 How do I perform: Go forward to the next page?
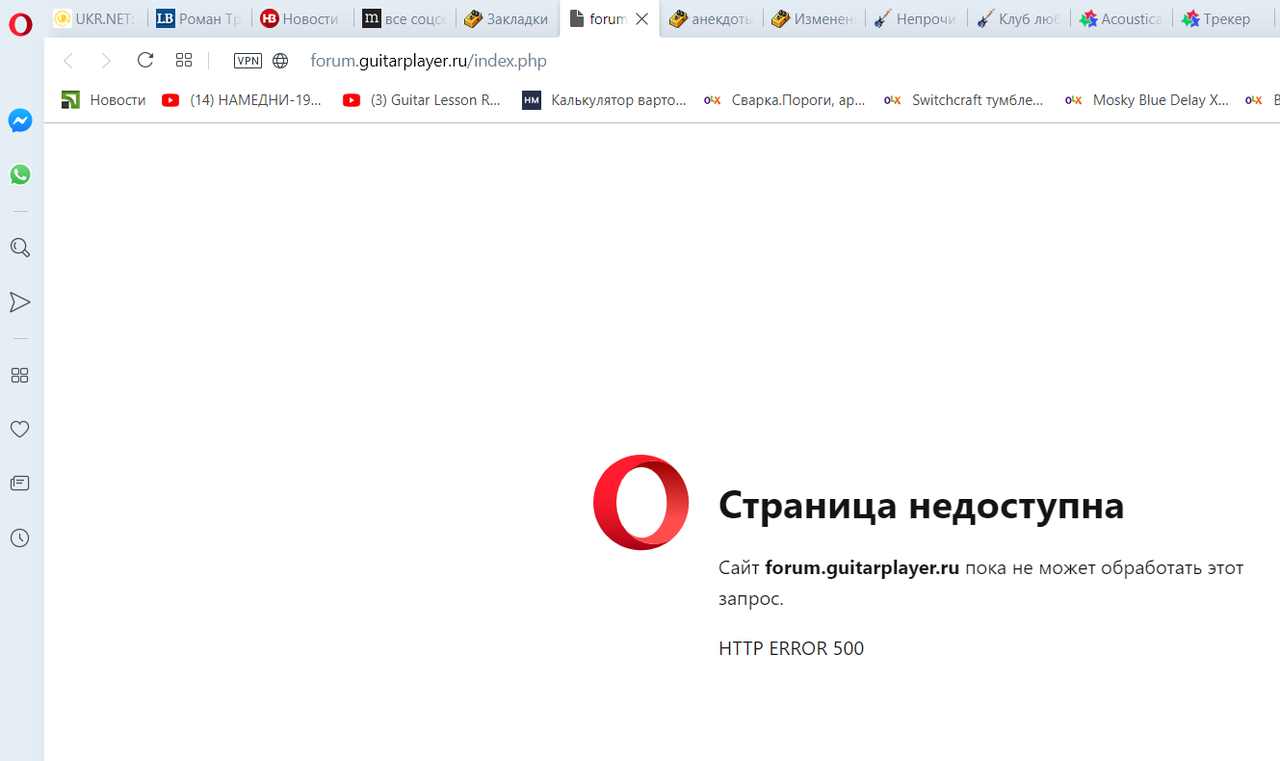(106, 61)
